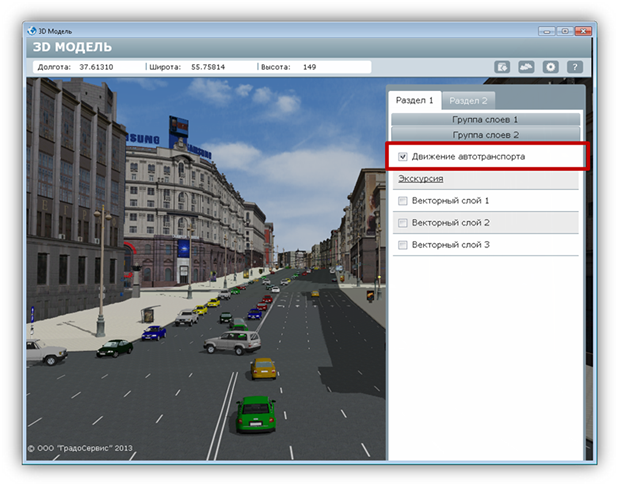
Task: Select the Раздел 1 tab
Action: [415, 100]
